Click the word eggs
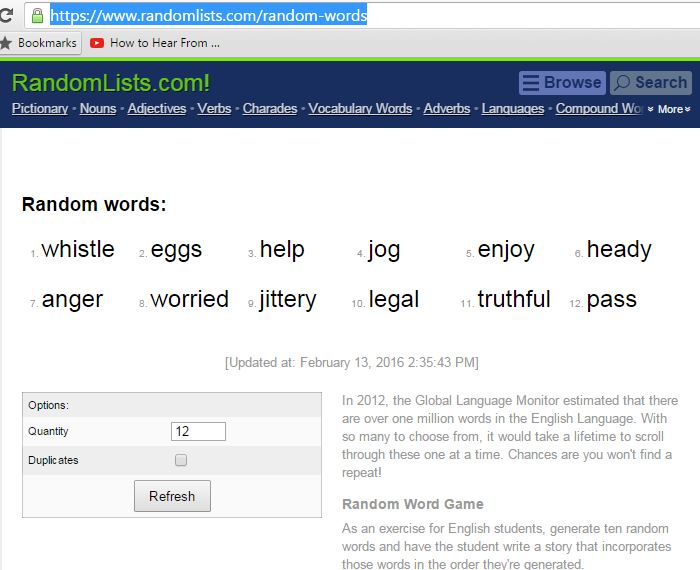700x570 pixels. pos(176,250)
